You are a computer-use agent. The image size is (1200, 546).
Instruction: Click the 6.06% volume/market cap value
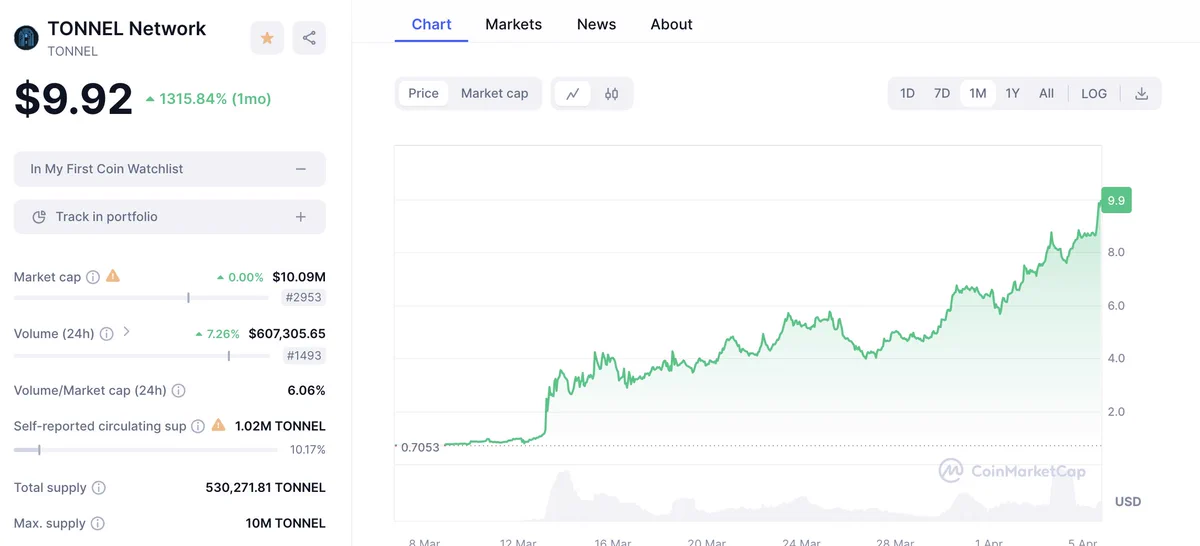(306, 391)
